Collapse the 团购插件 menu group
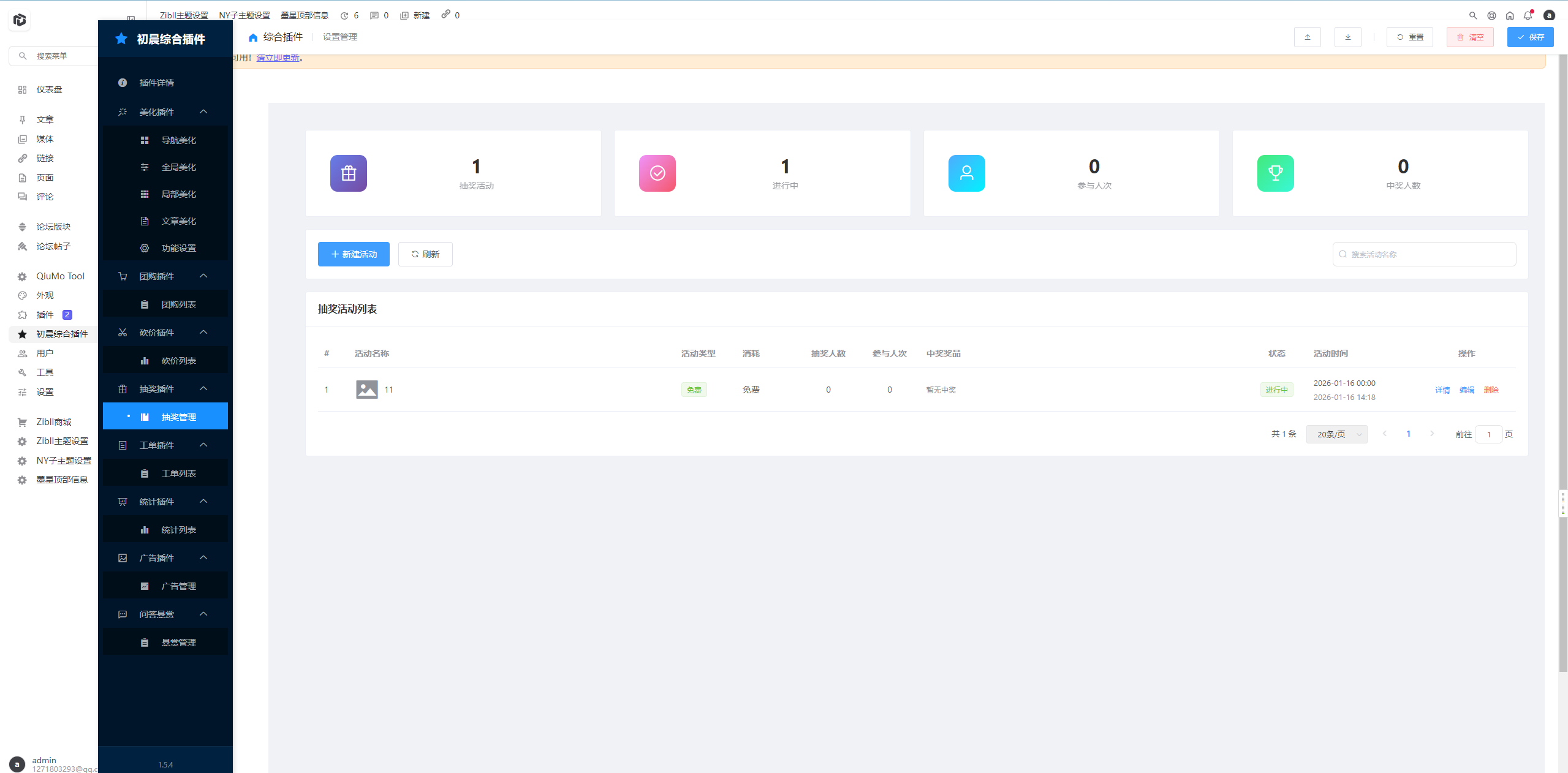The image size is (1568, 773). 203,276
